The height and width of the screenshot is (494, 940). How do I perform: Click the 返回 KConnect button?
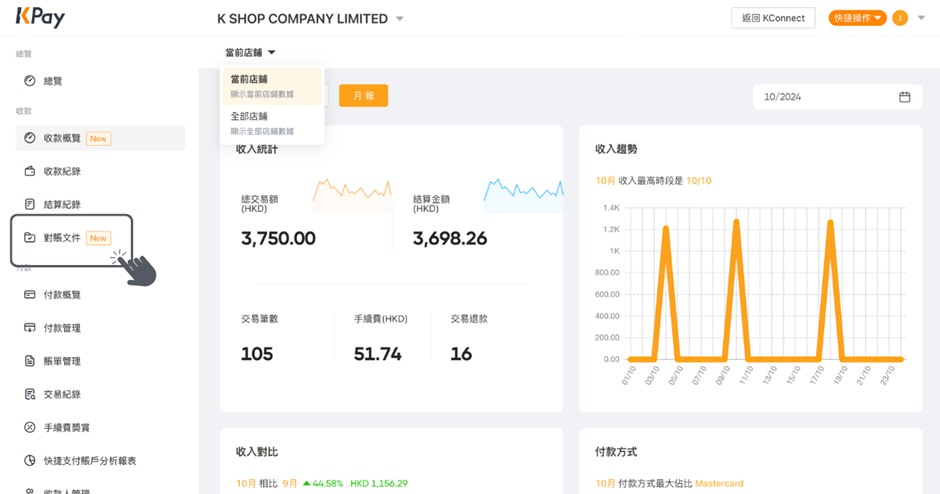pyautogui.click(x=773, y=18)
